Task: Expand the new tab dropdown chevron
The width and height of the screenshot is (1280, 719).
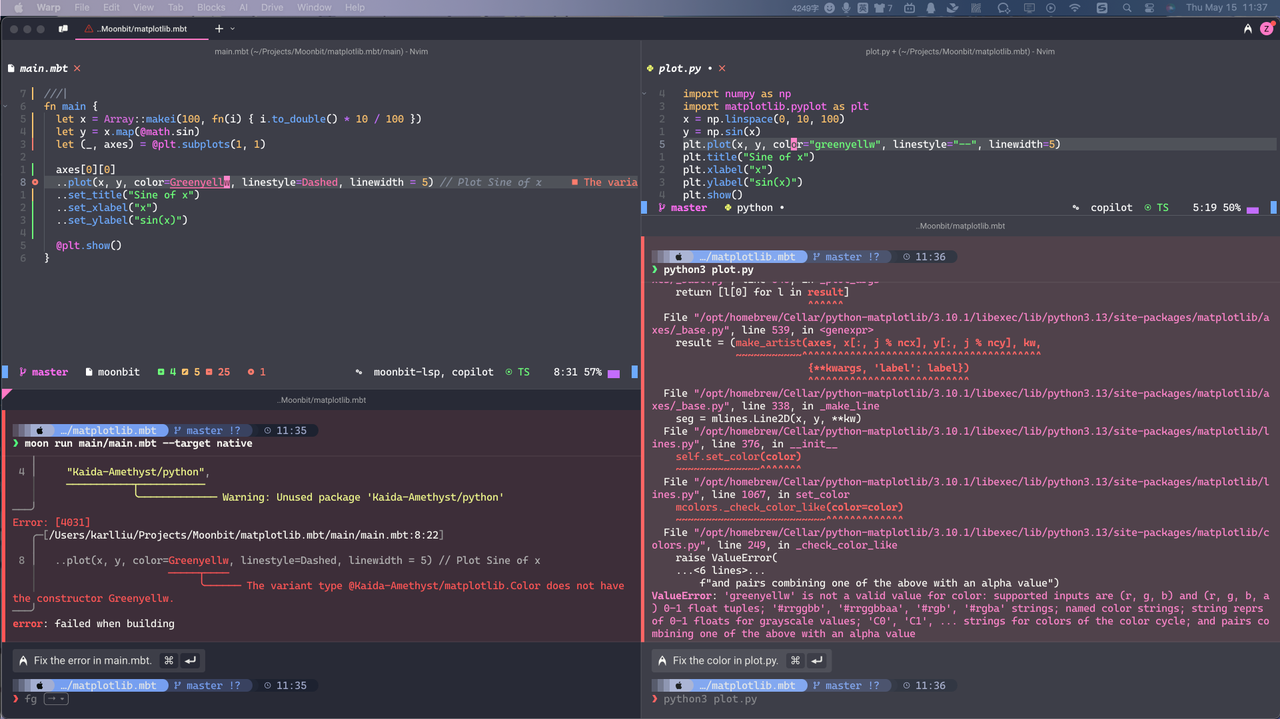Action: (233, 29)
